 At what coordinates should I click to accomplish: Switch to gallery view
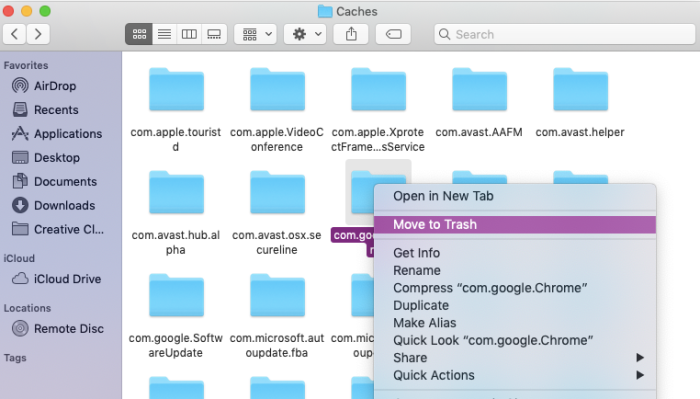[x=214, y=34]
